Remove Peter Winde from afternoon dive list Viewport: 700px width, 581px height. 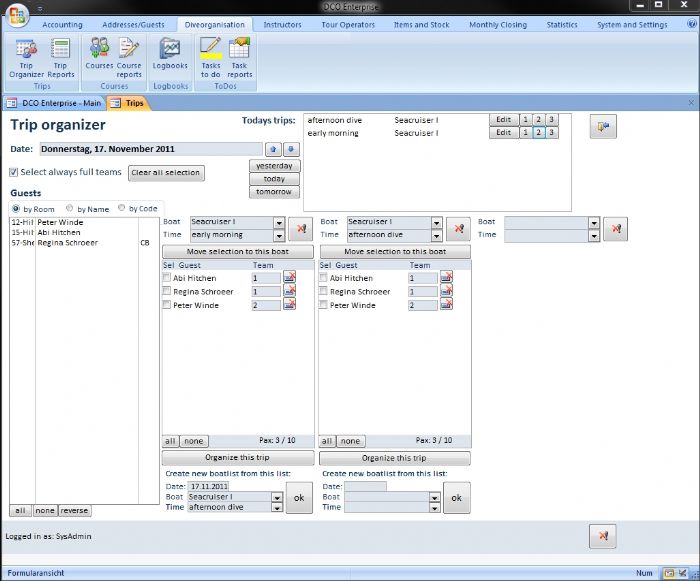(x=446, y=305)
